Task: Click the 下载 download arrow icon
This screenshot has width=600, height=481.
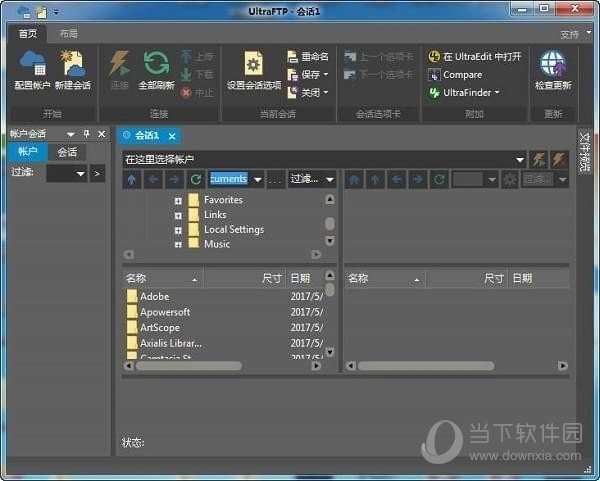Action: pos(186,74)
